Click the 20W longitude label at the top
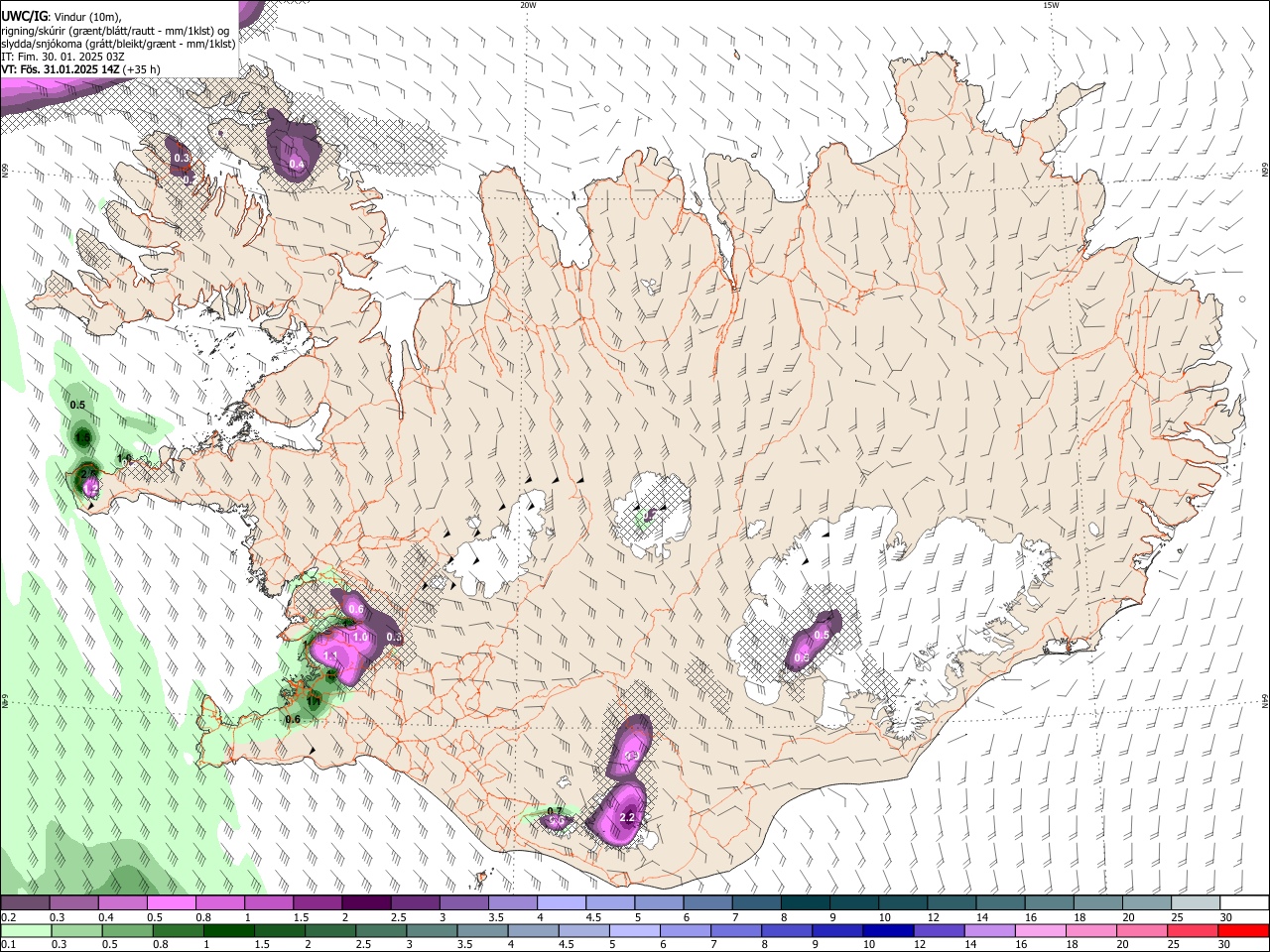This screenshot has width=1270, height=952. coord(528,5)
